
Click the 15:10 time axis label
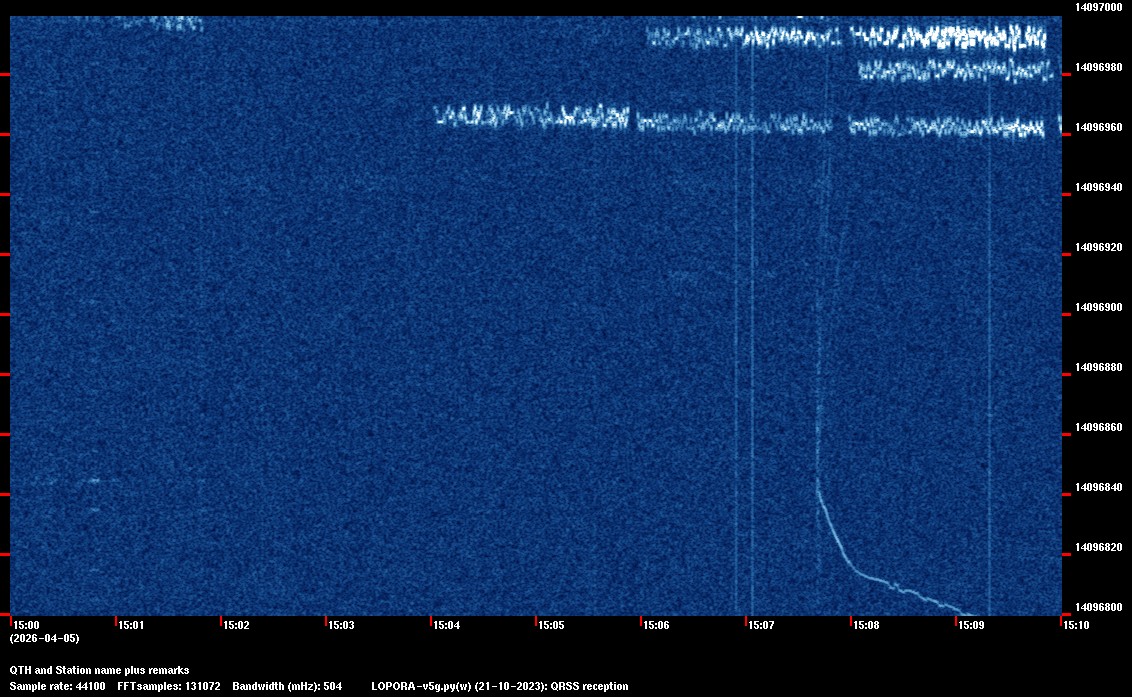click(x=1076, y=625)
